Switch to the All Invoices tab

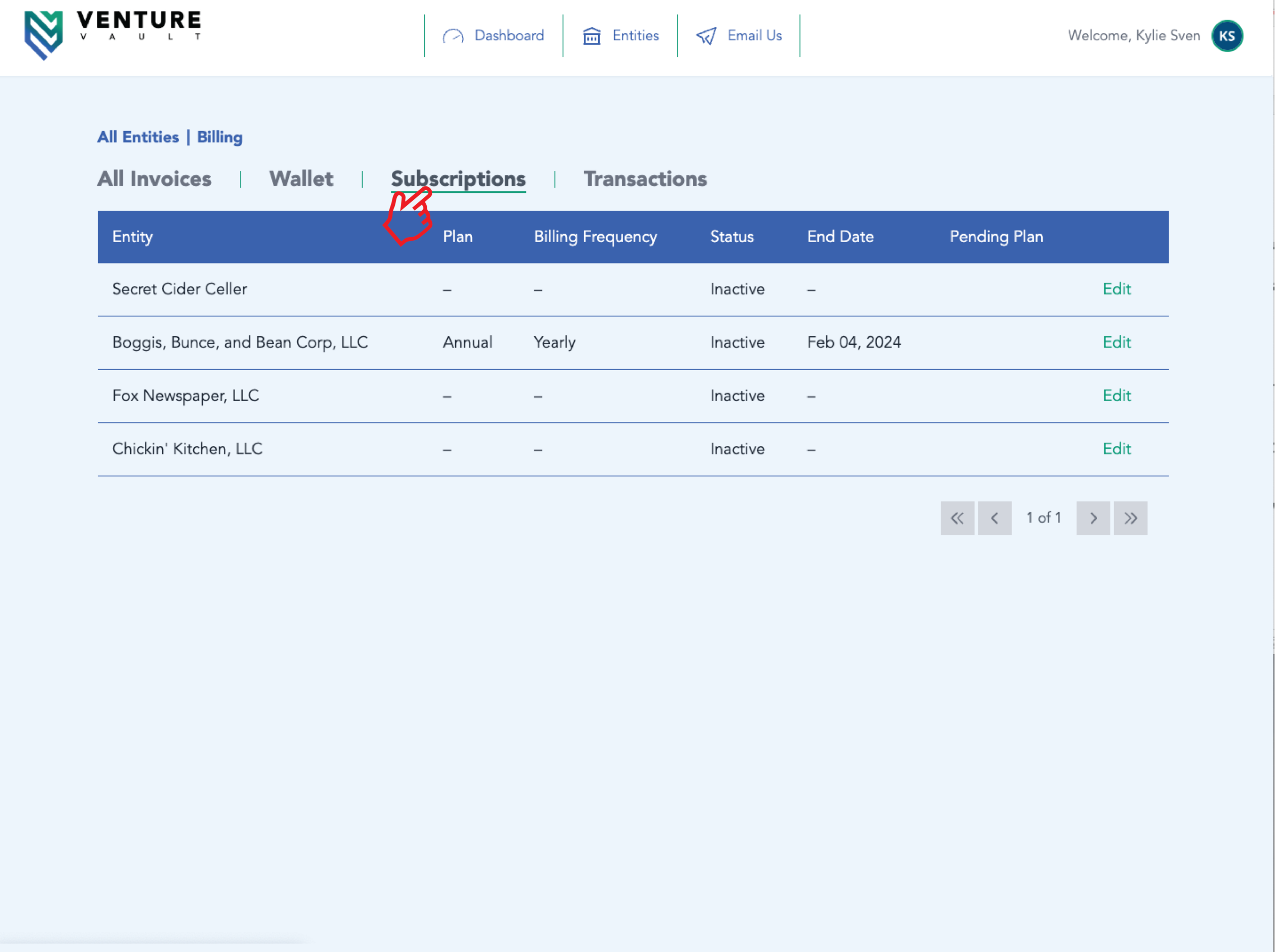tap(154, 179)
